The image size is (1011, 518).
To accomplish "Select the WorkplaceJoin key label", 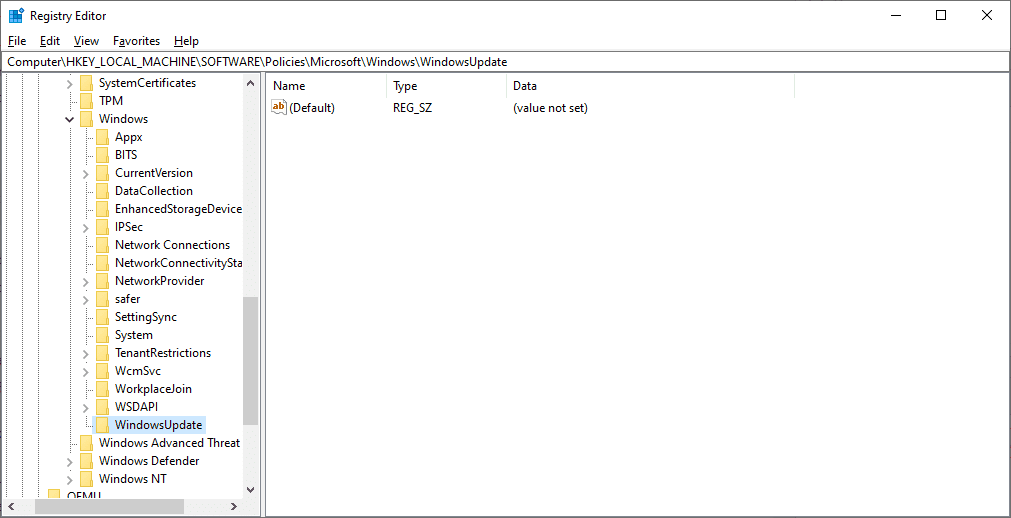I will (153, 390).
